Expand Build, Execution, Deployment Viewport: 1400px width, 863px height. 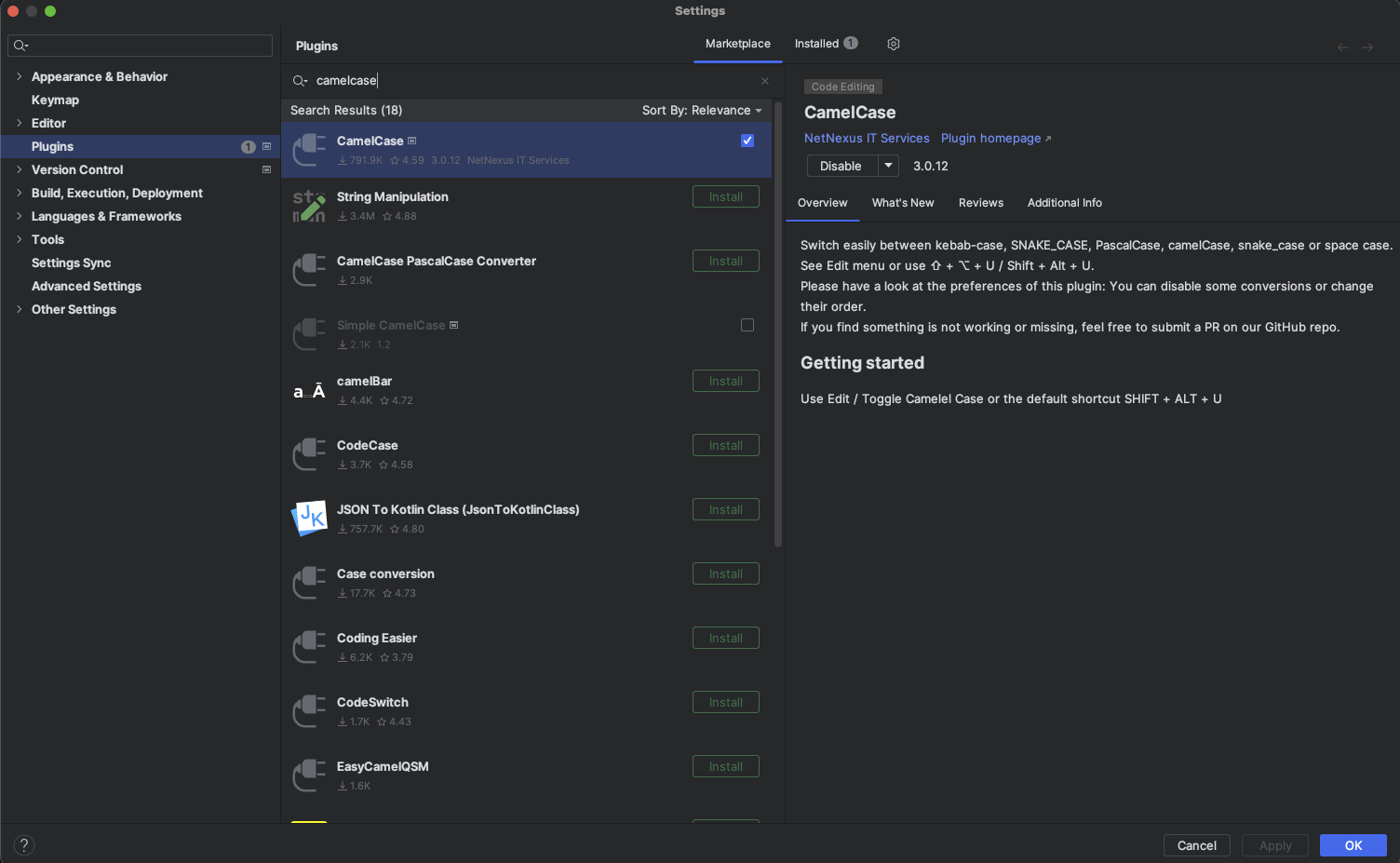[x=19, y=193]
